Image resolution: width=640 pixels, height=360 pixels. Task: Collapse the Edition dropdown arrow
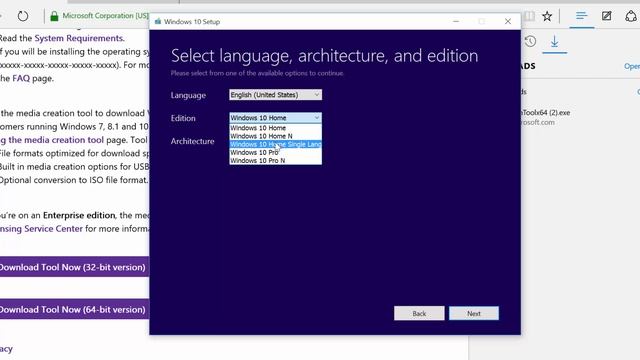click(x=317, y=118)
